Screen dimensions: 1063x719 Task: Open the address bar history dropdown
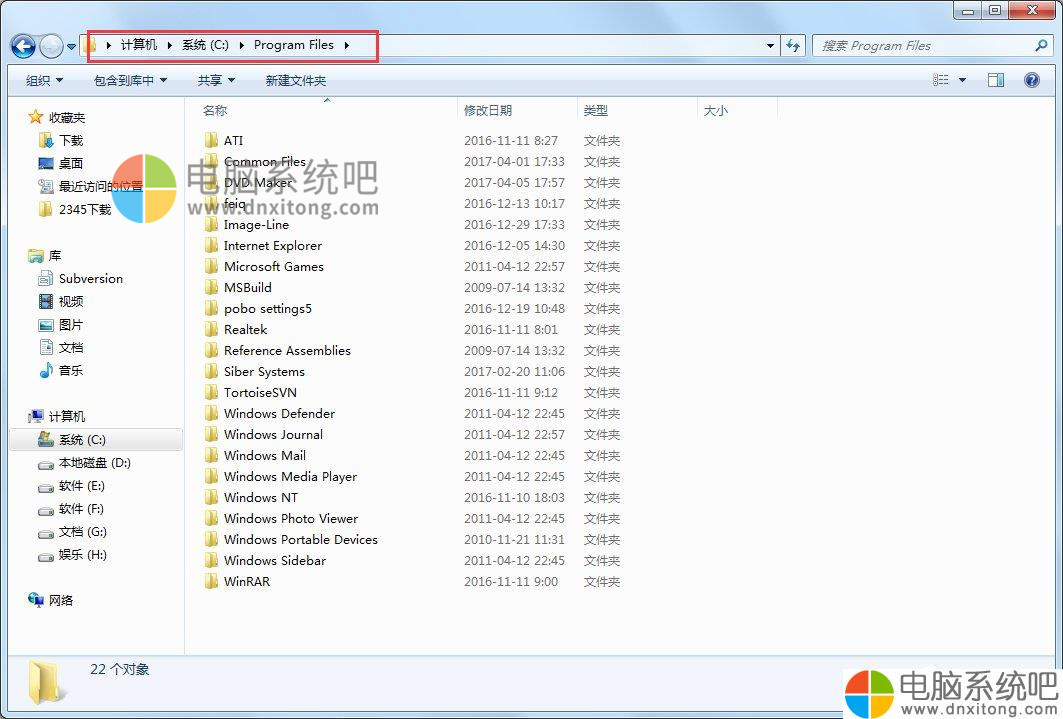[770, 45]
